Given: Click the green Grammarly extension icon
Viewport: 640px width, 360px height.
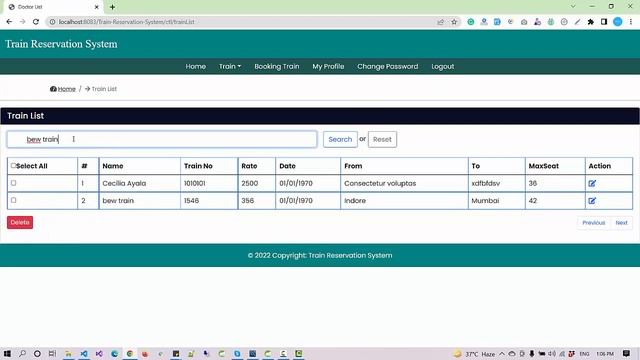Looking at the screenshot, I should tap(471, 22).
